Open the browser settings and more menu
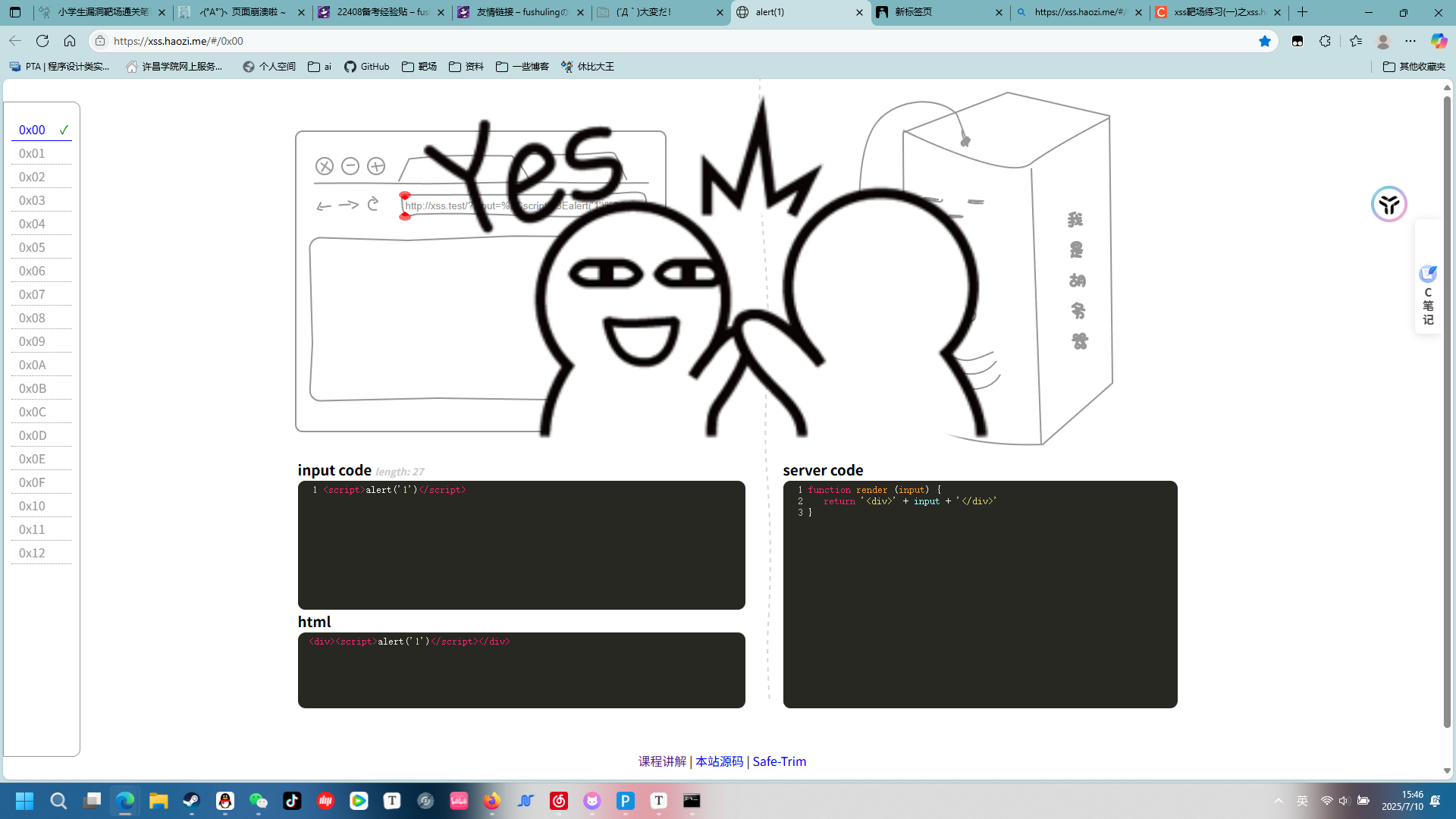Screen dimensions: 1456x819 pos(1410,41)
